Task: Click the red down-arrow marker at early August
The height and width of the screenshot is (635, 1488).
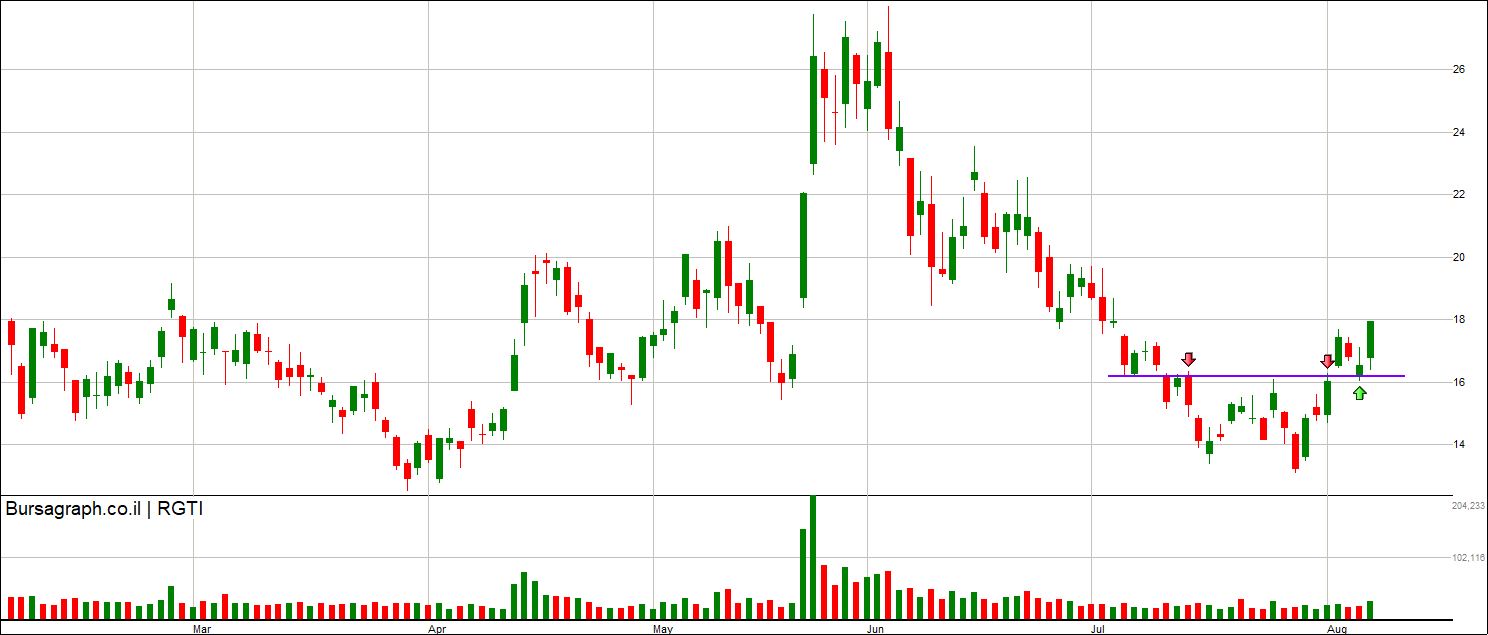Action: pyautogui.click(x=1327, y=361)
